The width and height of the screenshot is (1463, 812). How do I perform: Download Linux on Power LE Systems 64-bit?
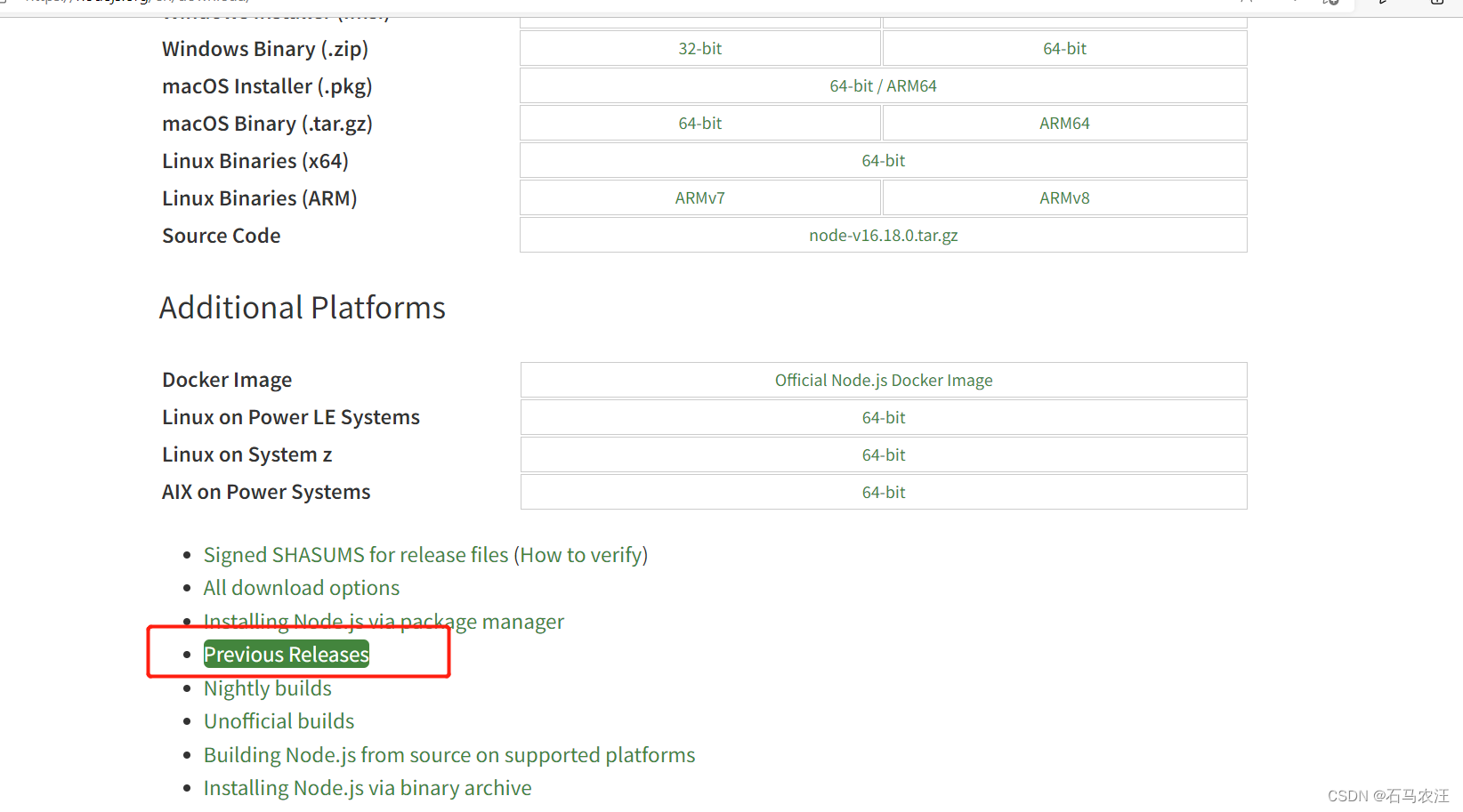[884, 418]
